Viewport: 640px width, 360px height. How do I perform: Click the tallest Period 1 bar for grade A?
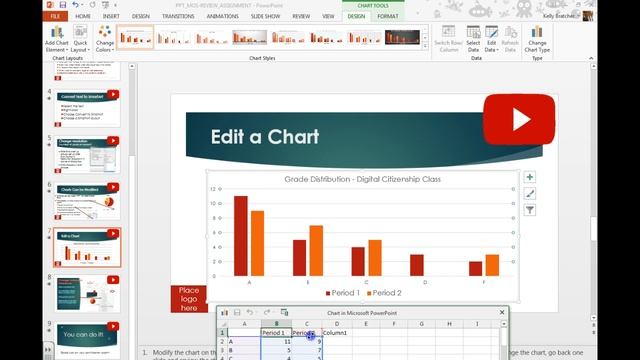[x=241, y=236]
